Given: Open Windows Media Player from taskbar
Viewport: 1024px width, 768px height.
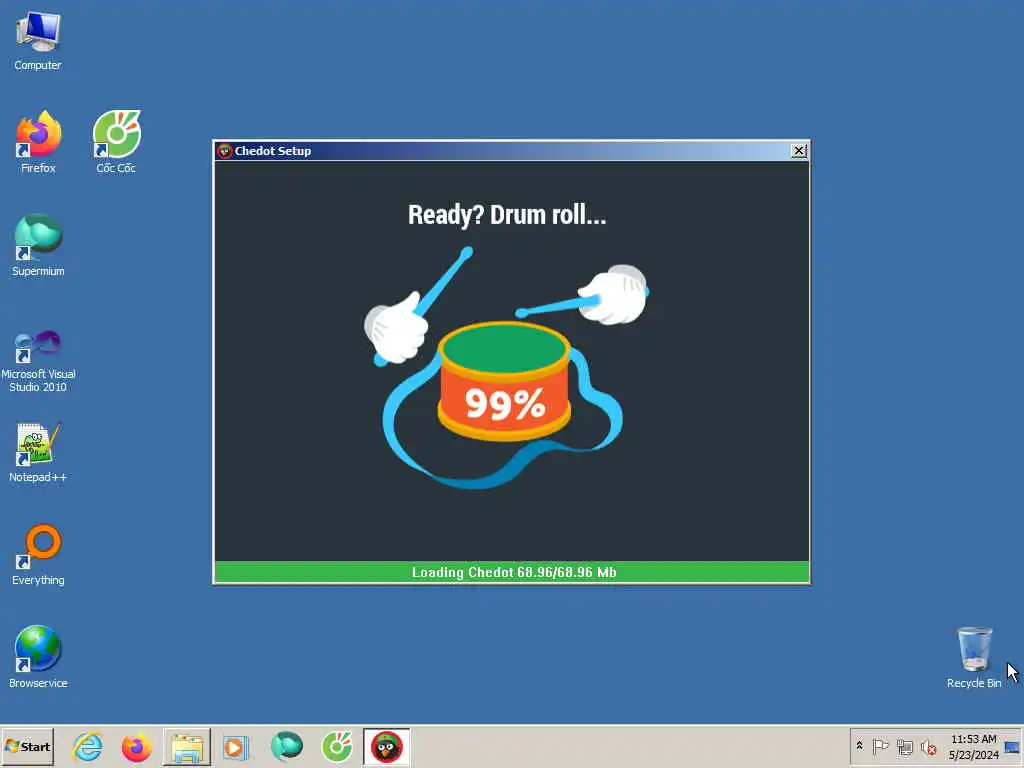Looking at the screenshot, I should (x=236, y=746).
